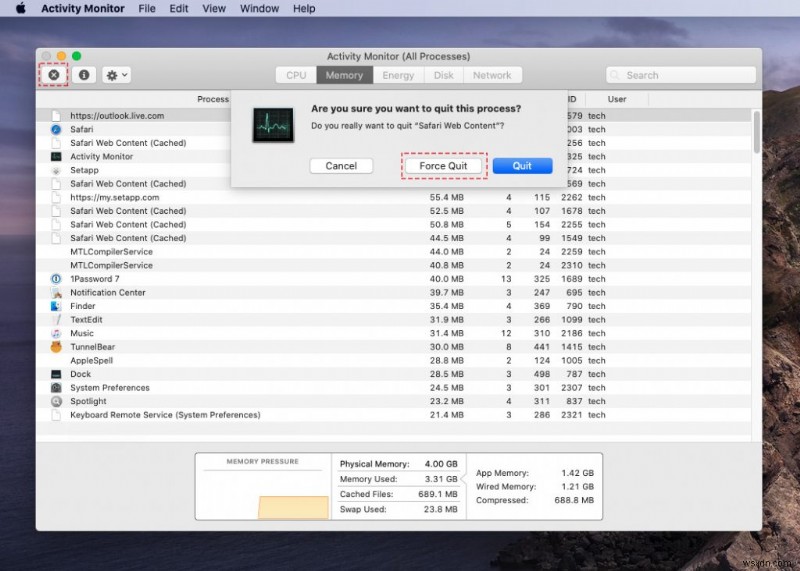Click Cancel in the quit dialog
This screenshot has width=800, height=571.
point(341,166)
